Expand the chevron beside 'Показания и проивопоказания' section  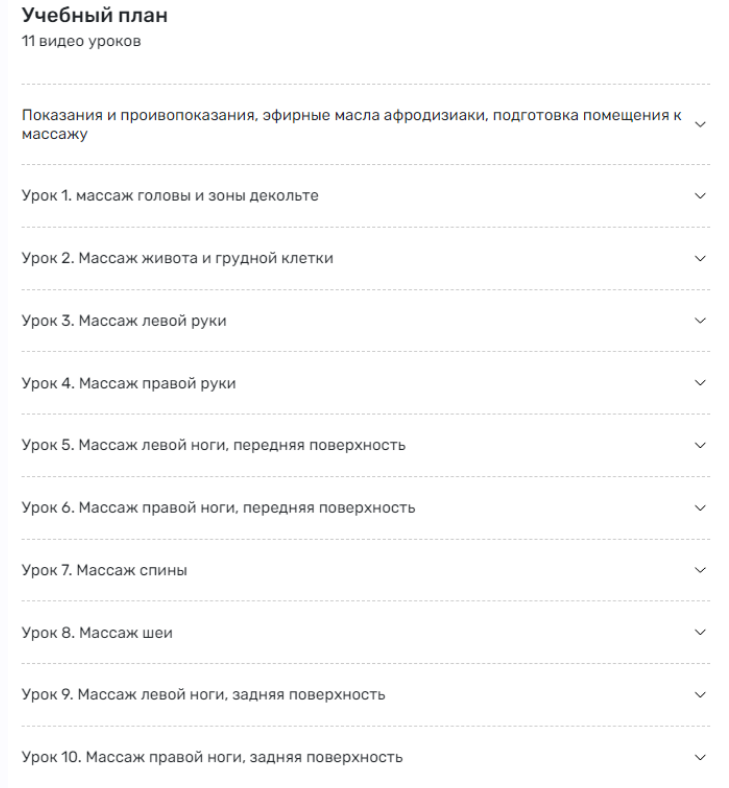[x=700, y=124]
